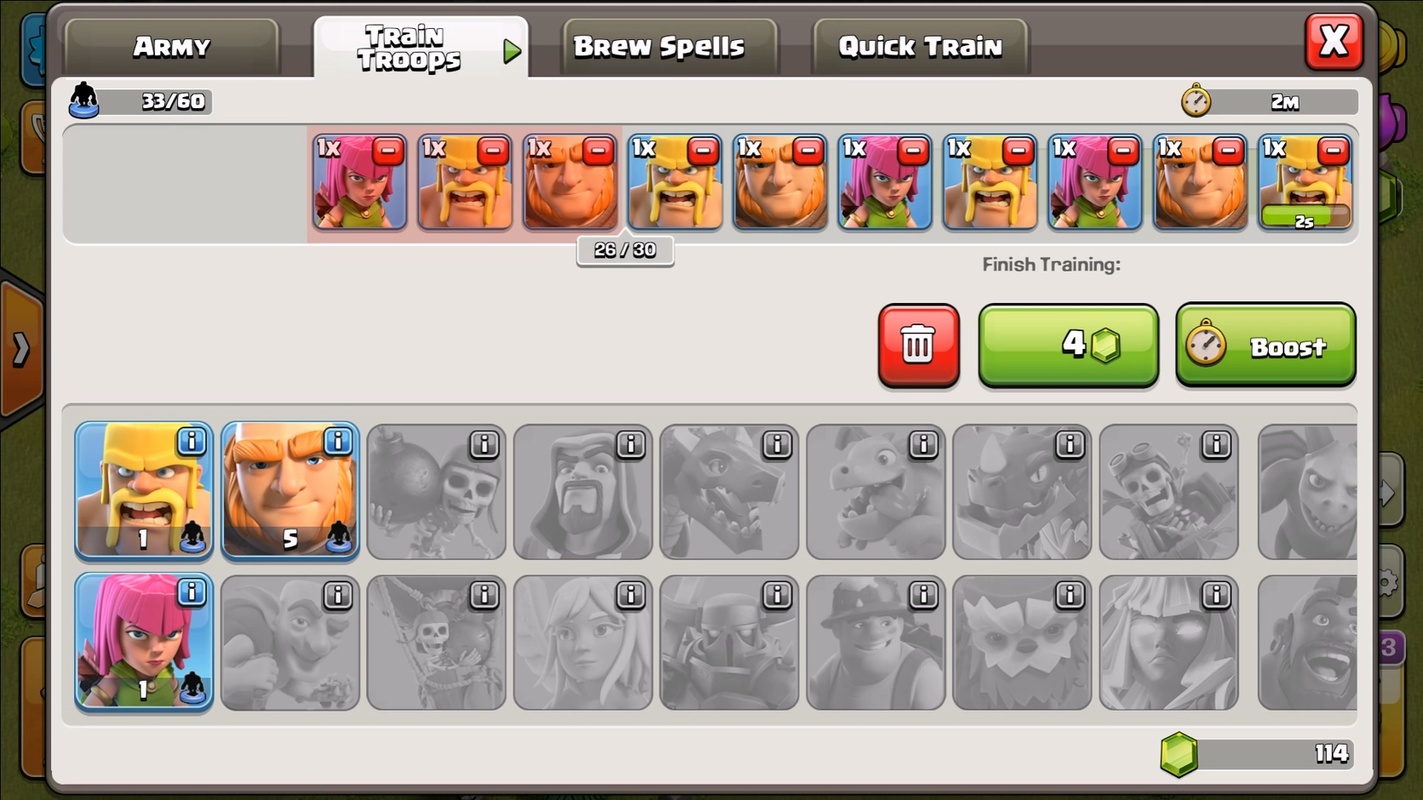Delete the queue with the red trash button
This screenshot has width=1423, height=800.
pyautogui.click(x=918, y=346)
